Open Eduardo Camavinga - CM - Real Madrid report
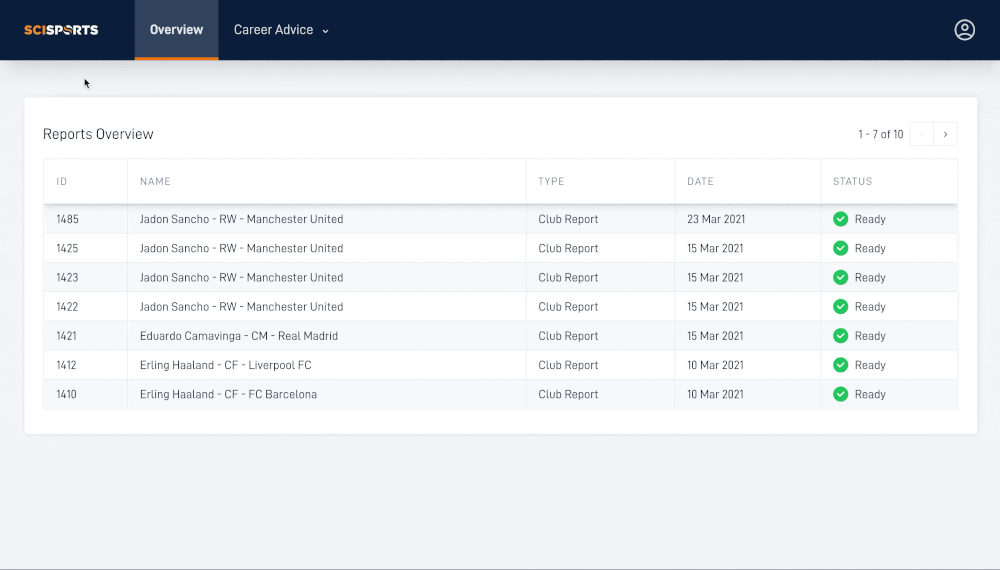This screenshot has height=570, width=1000. [x=239, y=336]
